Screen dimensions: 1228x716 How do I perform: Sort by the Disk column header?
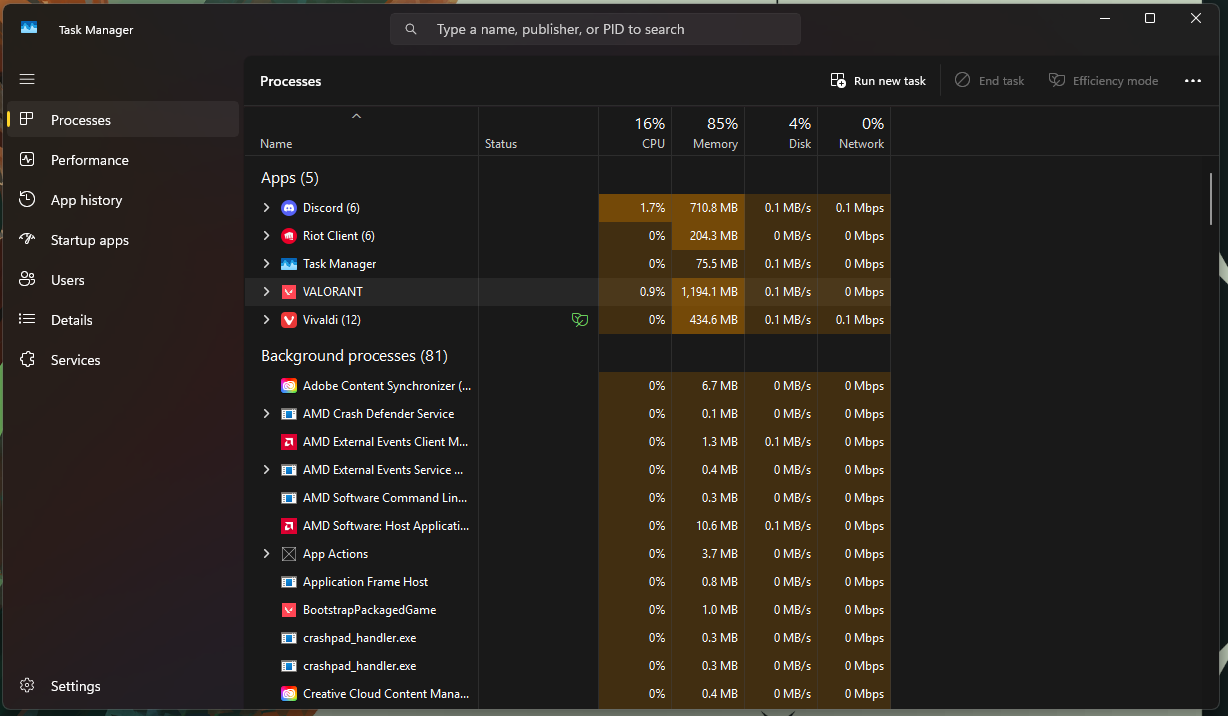[x=781, y=131]
